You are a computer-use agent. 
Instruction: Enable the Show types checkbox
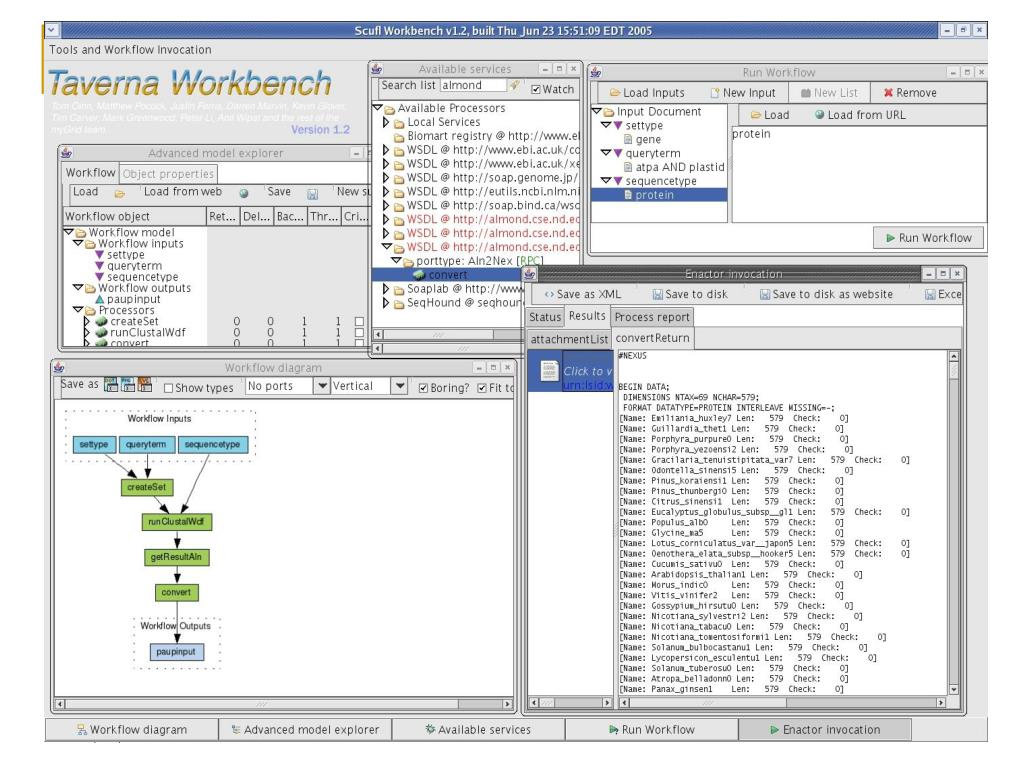click(x=168, y=388)
